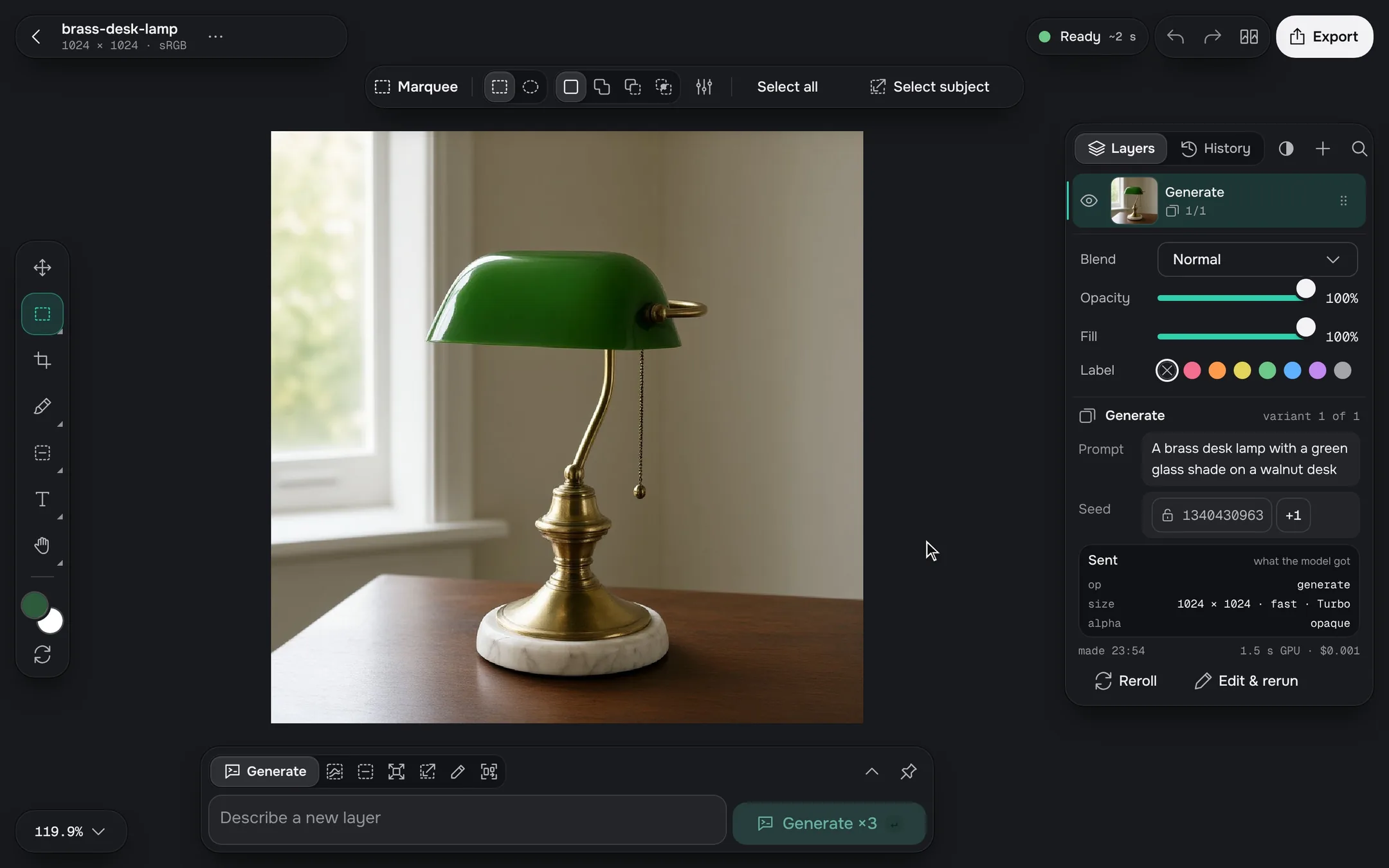Open the Blend mode Normal dropdown
This screenshot has width=1389, height=868.
(x=1257, y=259)
